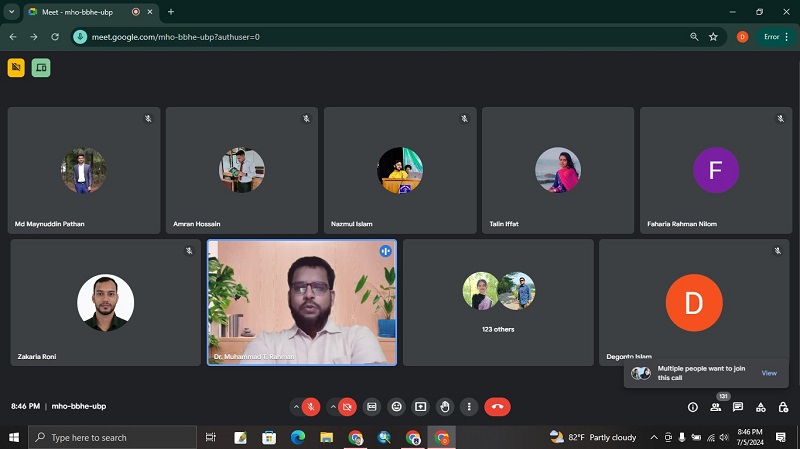Open the activities panel
The image size is (800, 449).
761,407
